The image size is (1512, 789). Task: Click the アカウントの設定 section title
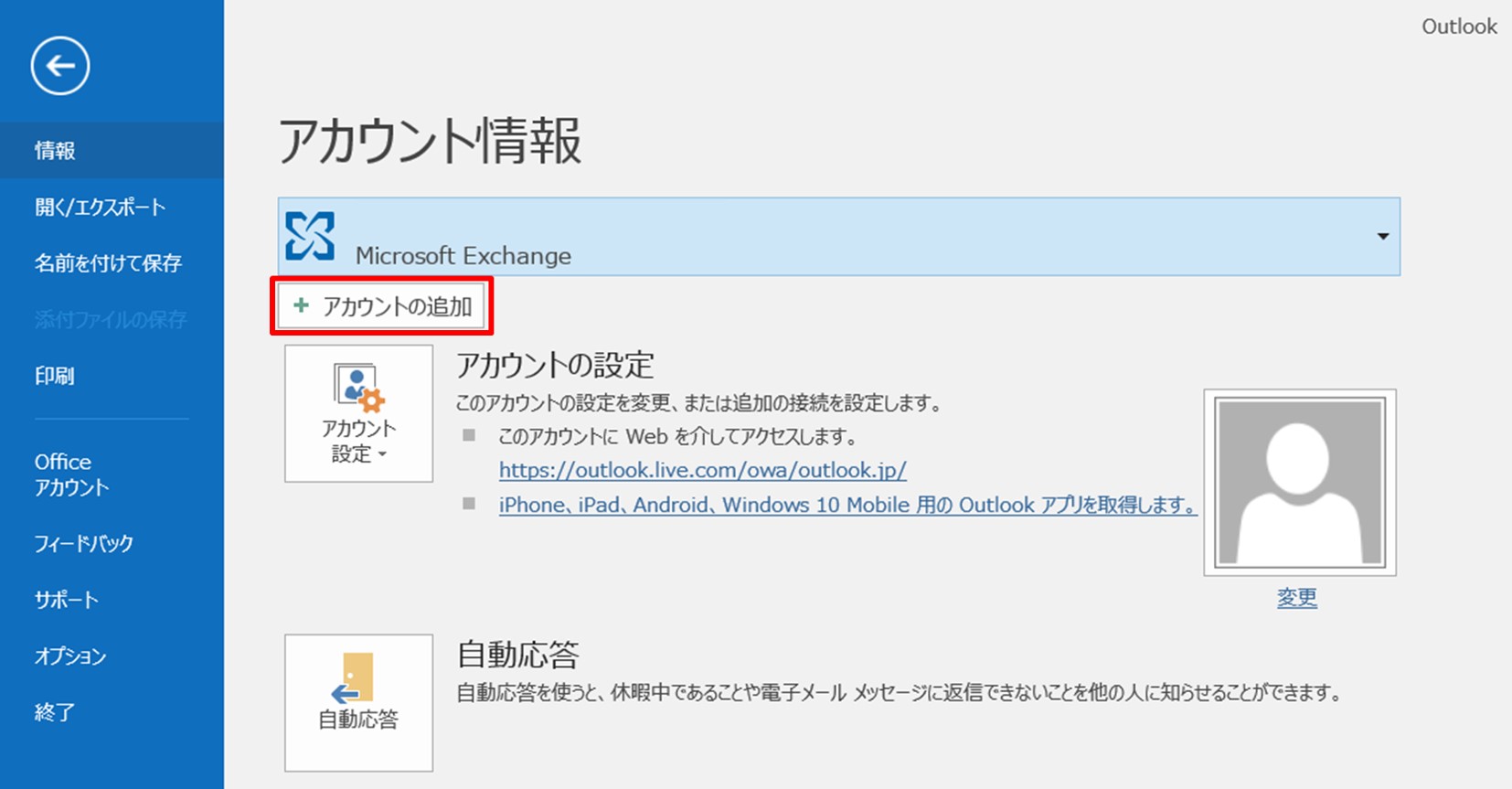pos(555,366)
